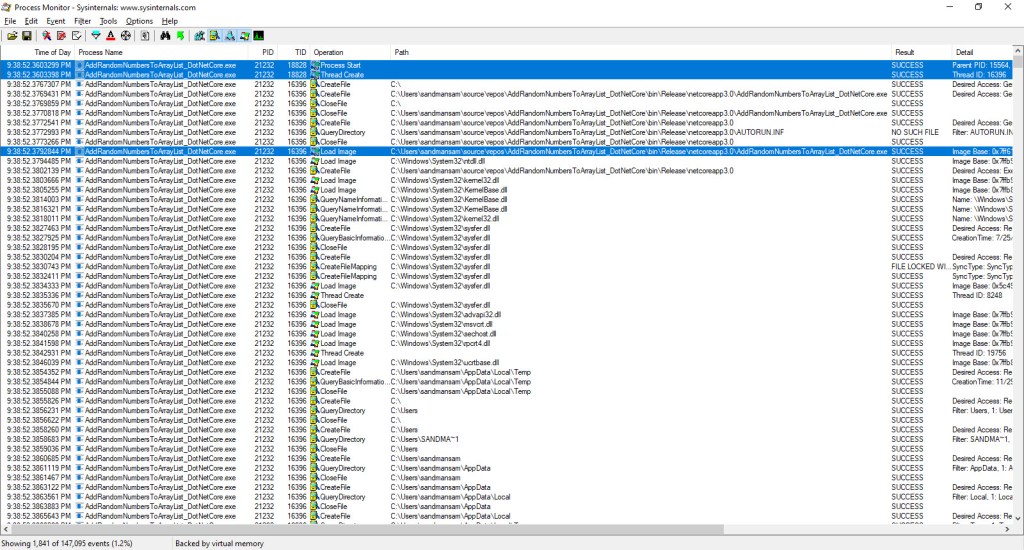Open the Filter menu
Viewport: 1024px width, 550px height.
pyautogui.click(x=82, y=21)
